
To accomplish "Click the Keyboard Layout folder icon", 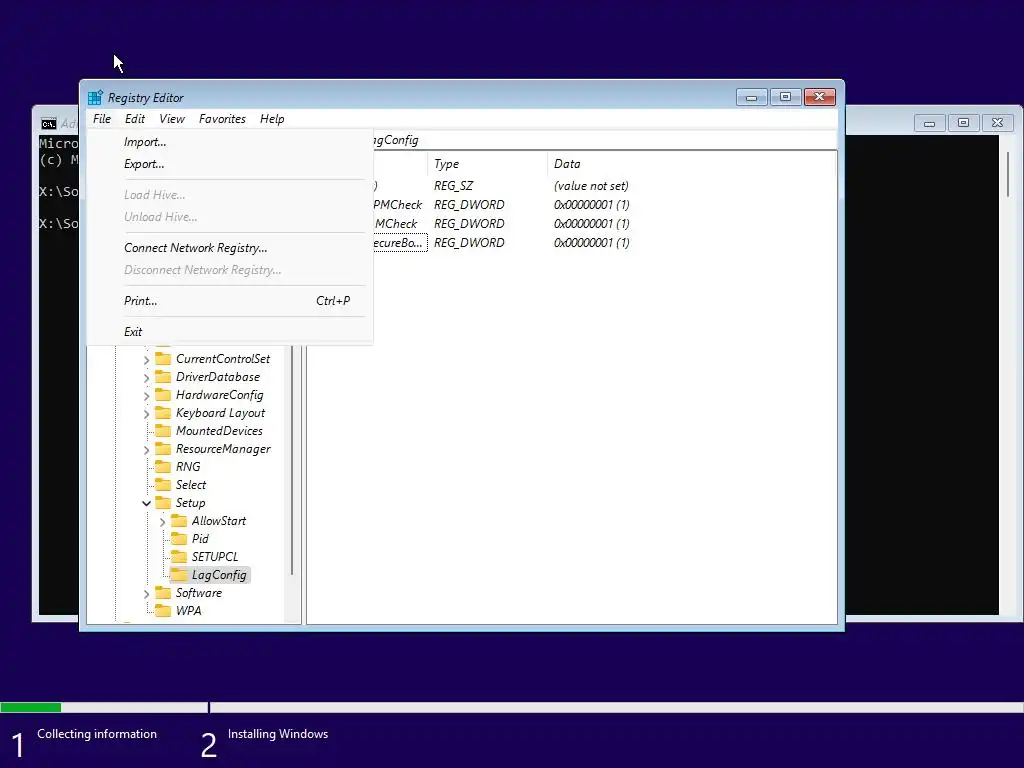I will [x=163, y=413].
